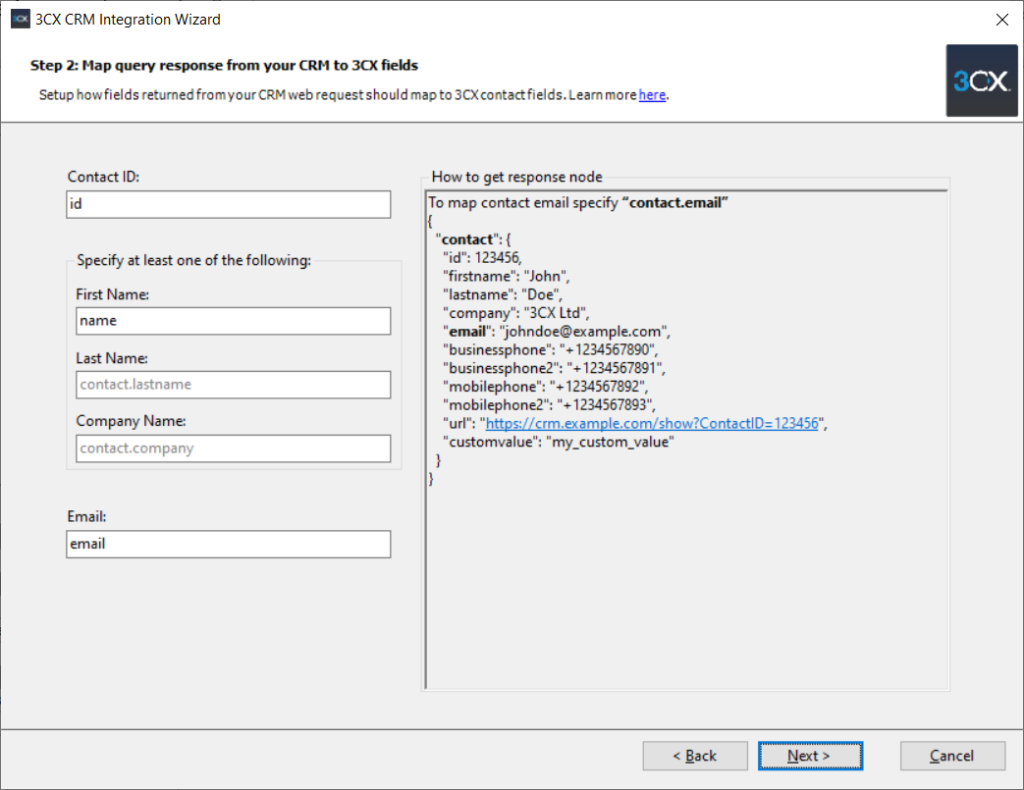Click the First Name label

112,294
